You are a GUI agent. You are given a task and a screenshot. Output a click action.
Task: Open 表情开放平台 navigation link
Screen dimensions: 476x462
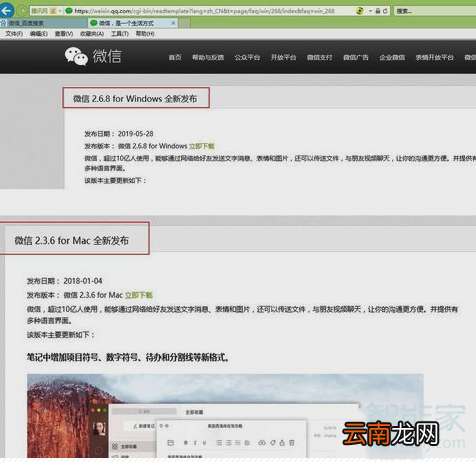[435, 57]
